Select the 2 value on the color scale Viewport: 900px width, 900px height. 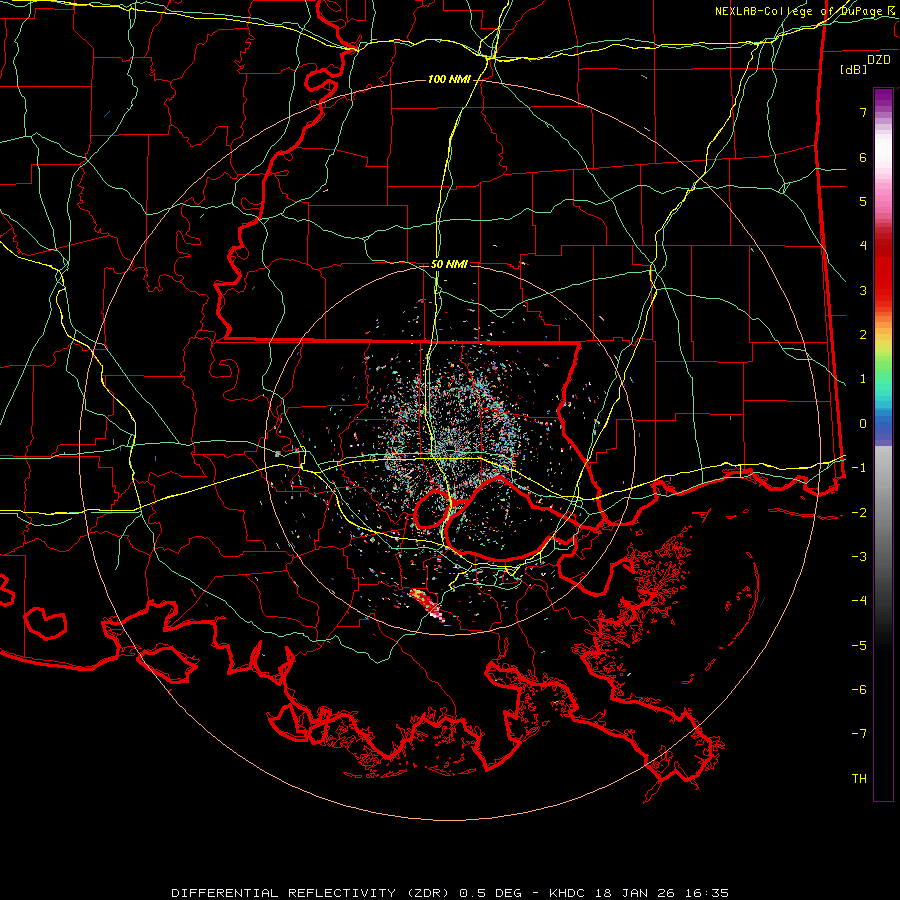[863, 335]
